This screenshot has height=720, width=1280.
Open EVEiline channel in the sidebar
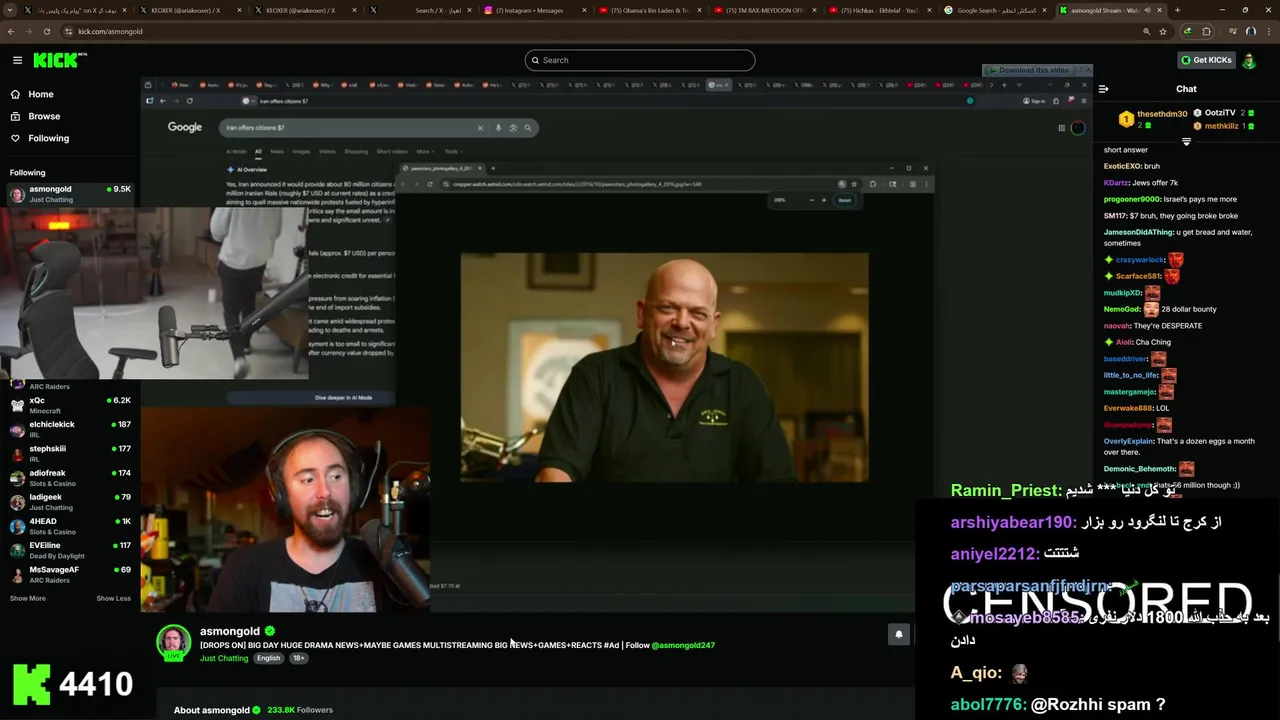70,550
